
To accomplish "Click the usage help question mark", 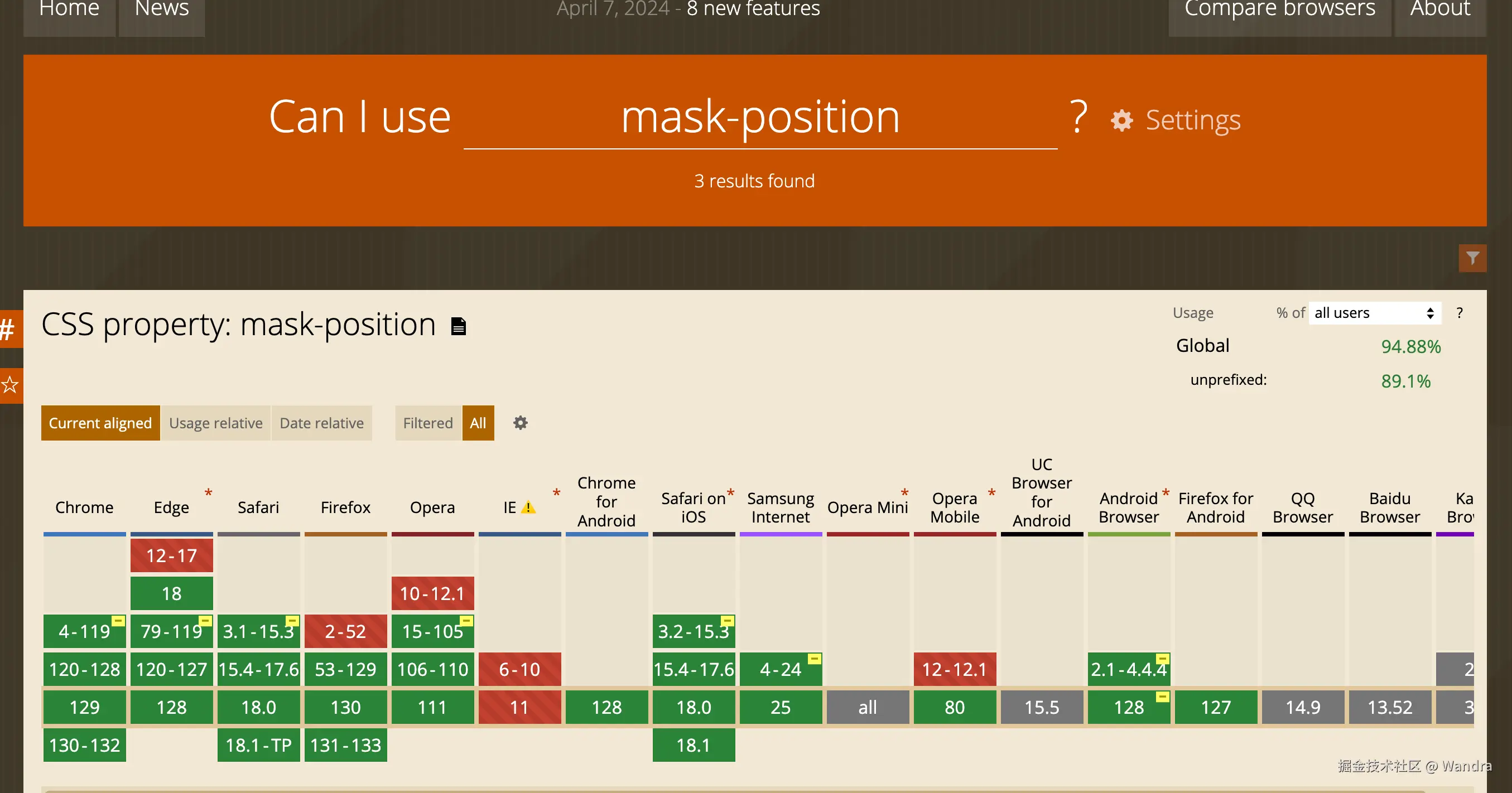I will (x=1459, y=313).
